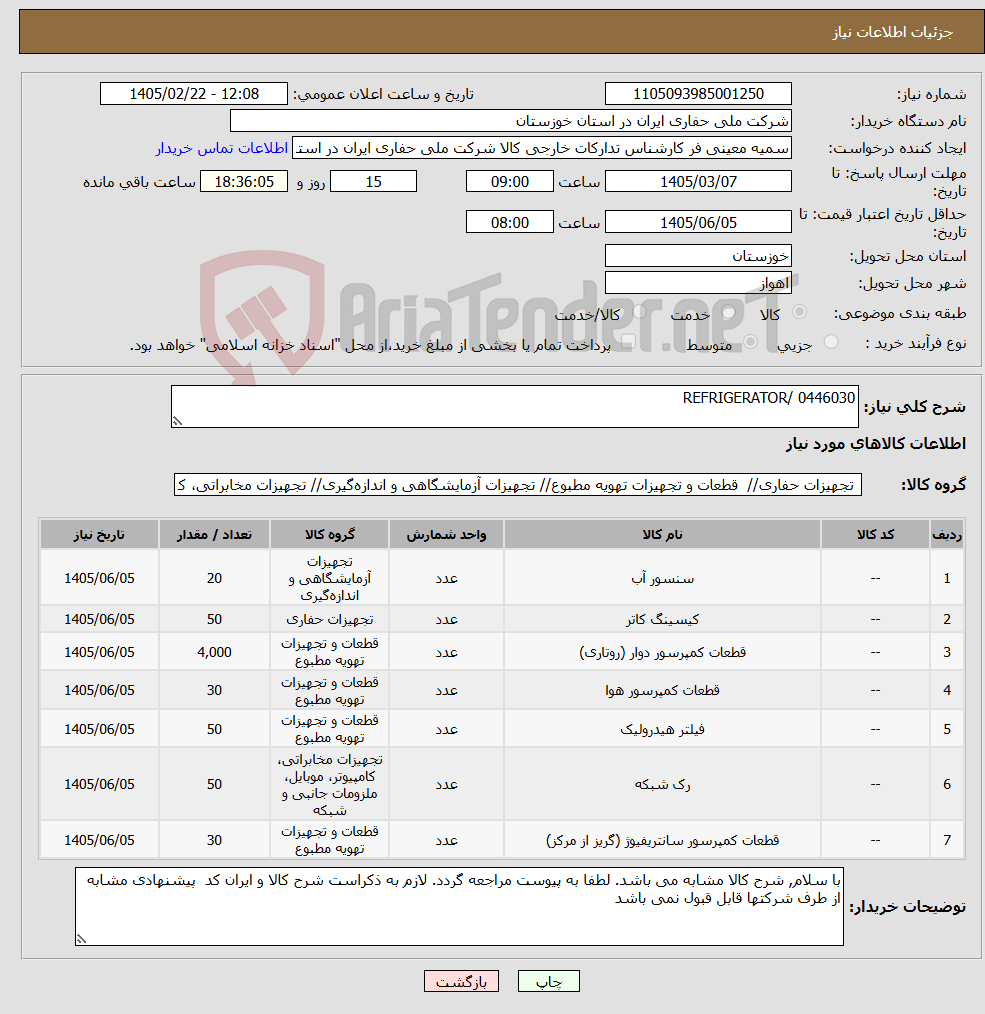
Task: Click the واحد شمارش column header
Action: pyautogui.click(x=446, y=534)
